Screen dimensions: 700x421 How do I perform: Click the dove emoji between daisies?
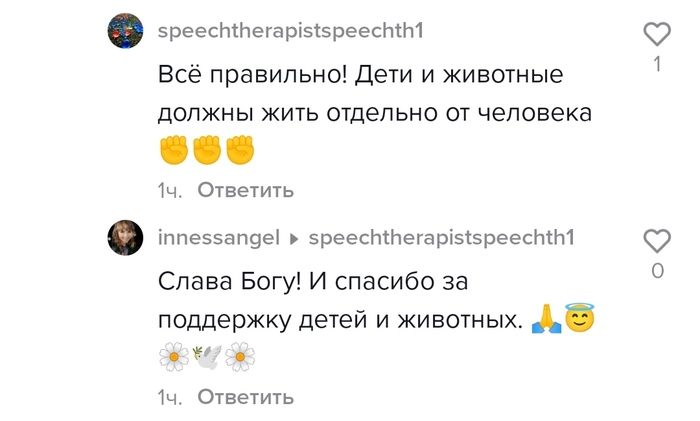coord(207,357)
